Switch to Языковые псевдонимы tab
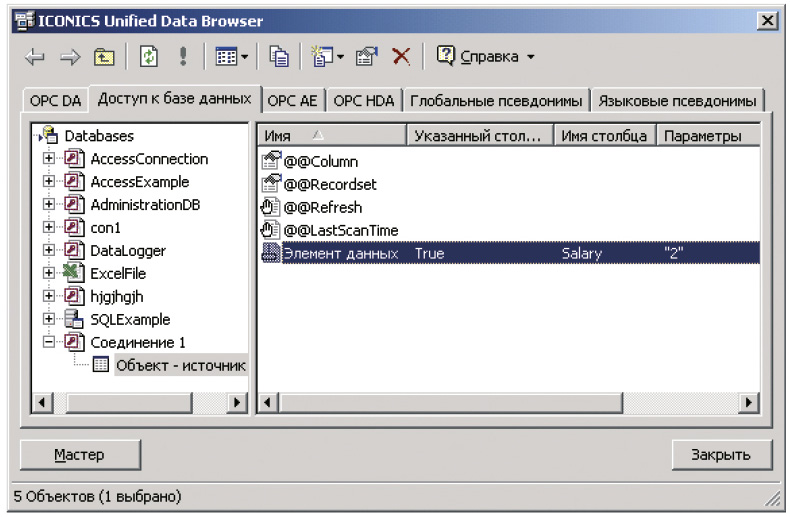The height and width of the screenshot is (517, 790). 678,101
